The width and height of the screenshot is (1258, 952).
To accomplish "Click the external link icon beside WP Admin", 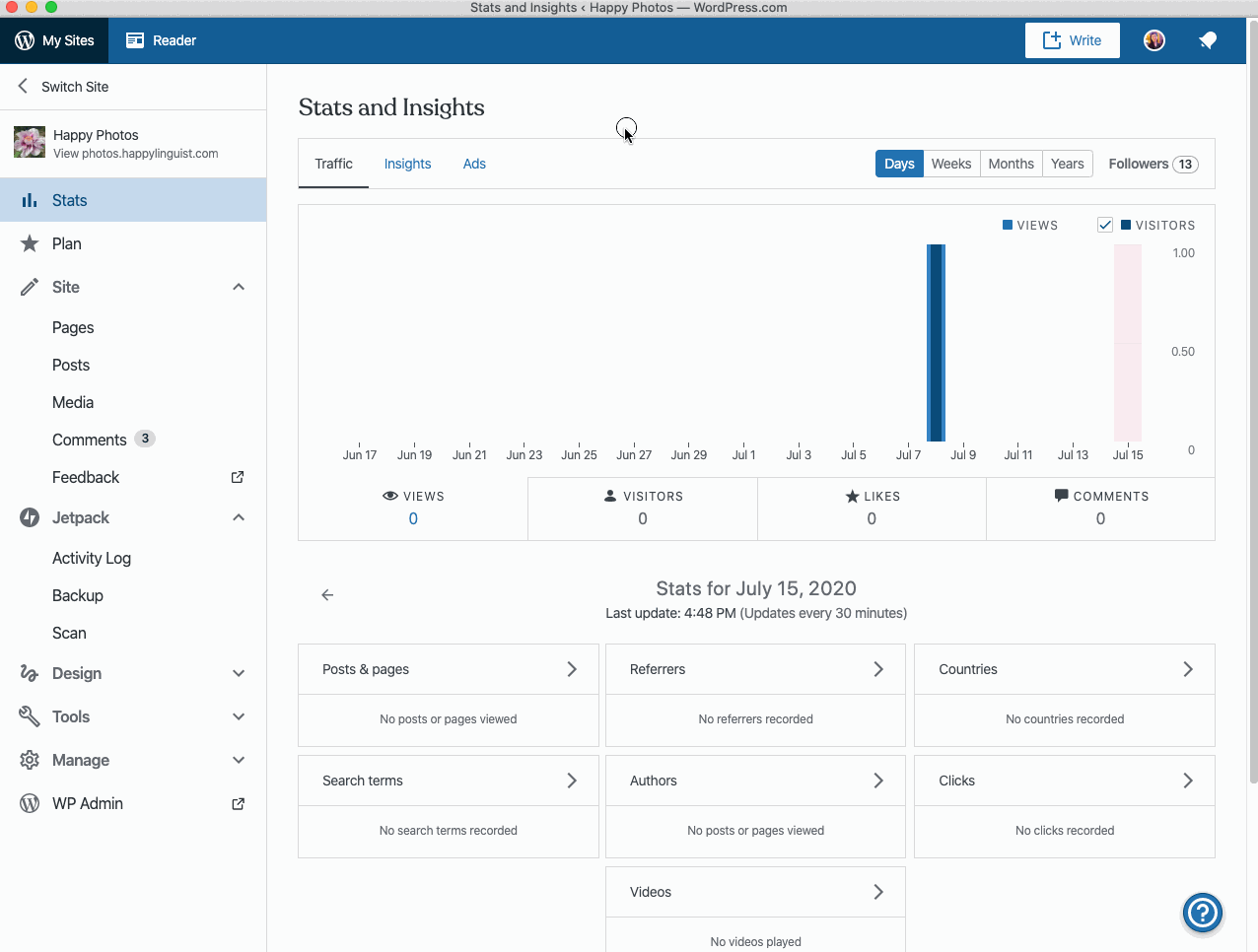I will pos(238,804).
